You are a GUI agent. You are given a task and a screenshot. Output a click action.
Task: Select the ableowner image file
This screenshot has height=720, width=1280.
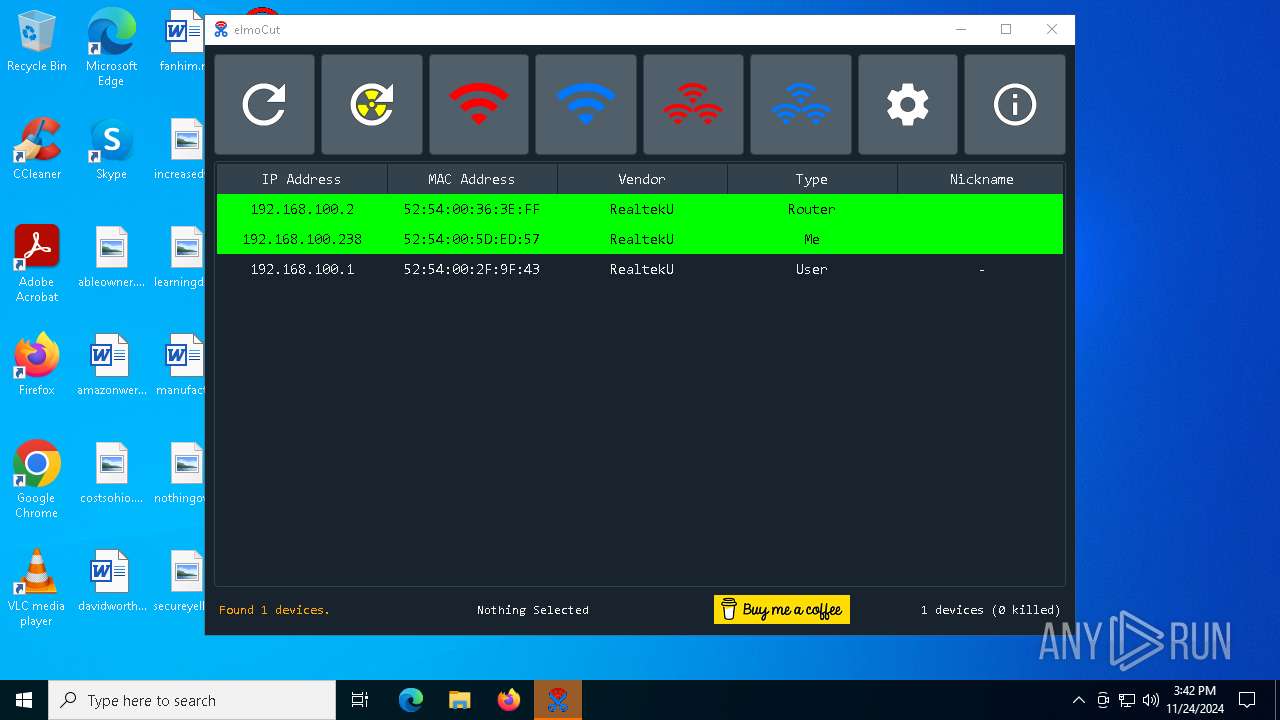111,256
